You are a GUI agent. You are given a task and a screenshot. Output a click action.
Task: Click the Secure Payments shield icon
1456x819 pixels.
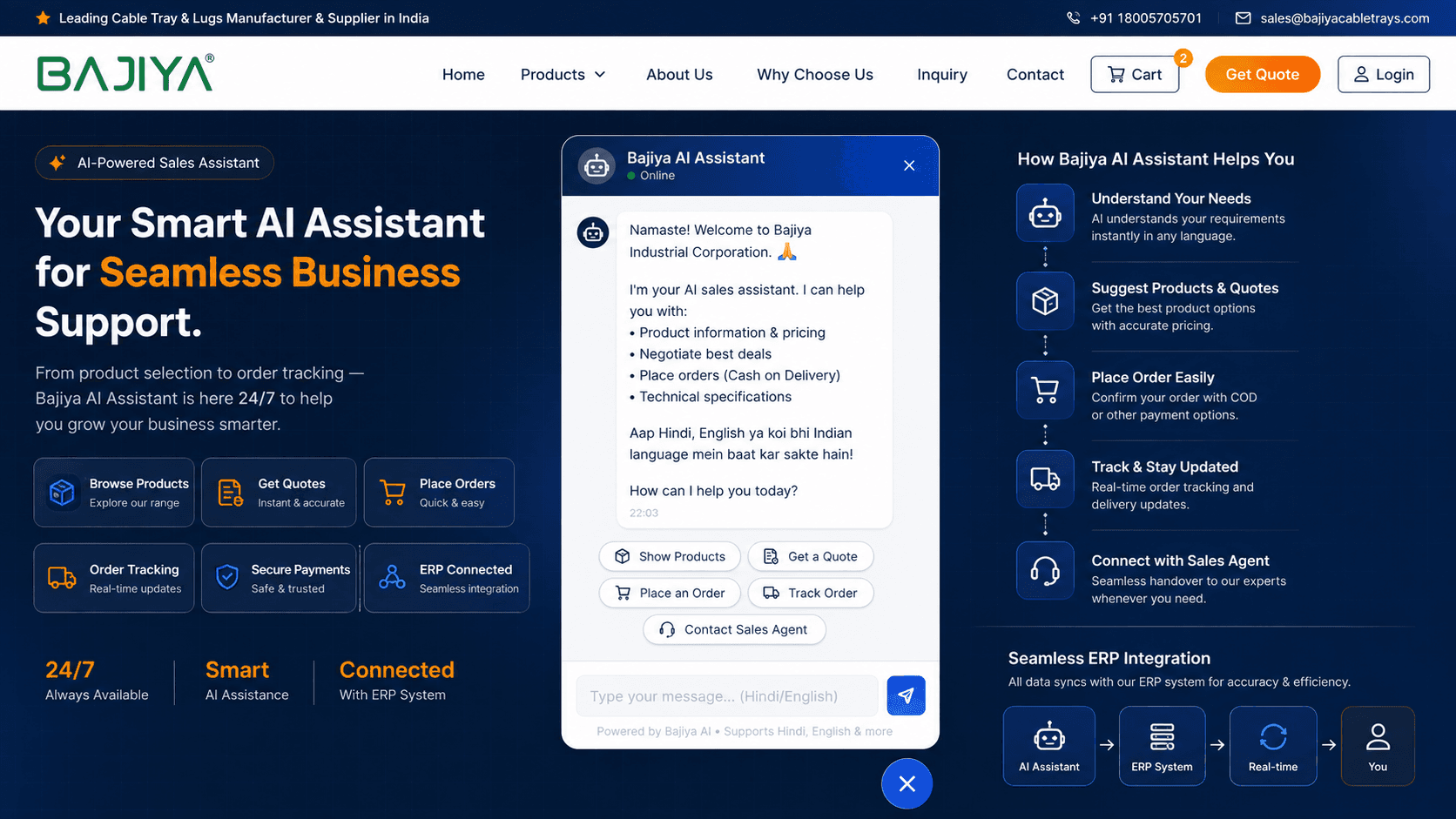click(227, 577)
